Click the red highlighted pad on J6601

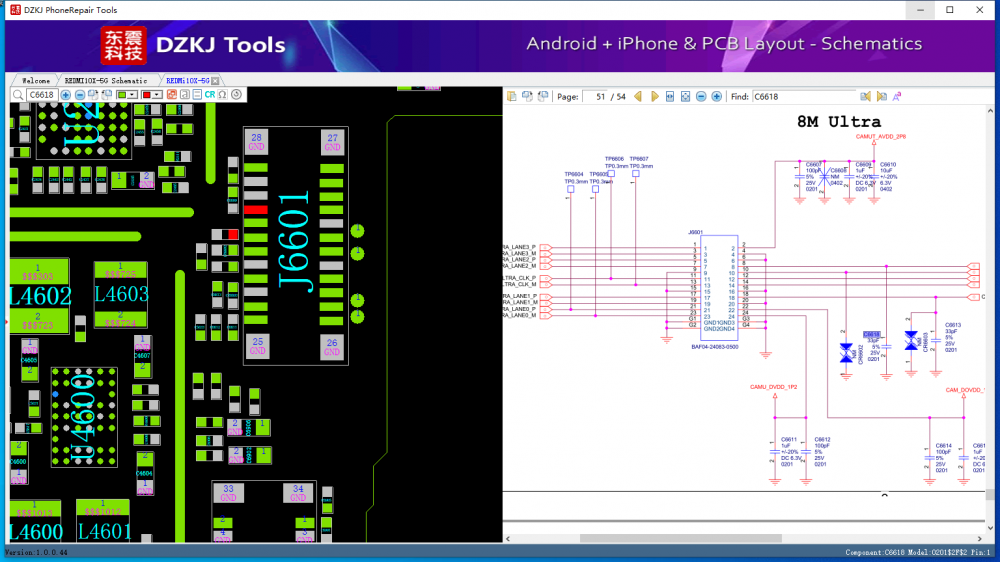tap(256, 210)
